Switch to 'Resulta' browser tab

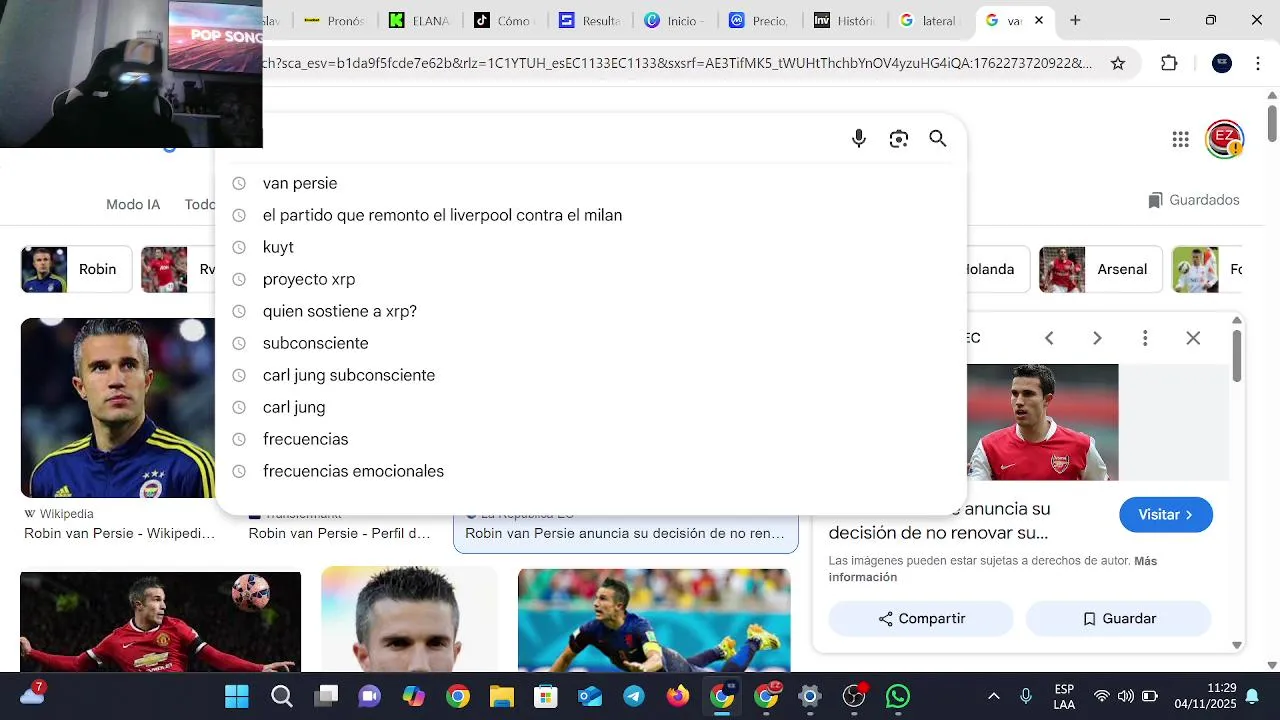click(x=590, y=20)
